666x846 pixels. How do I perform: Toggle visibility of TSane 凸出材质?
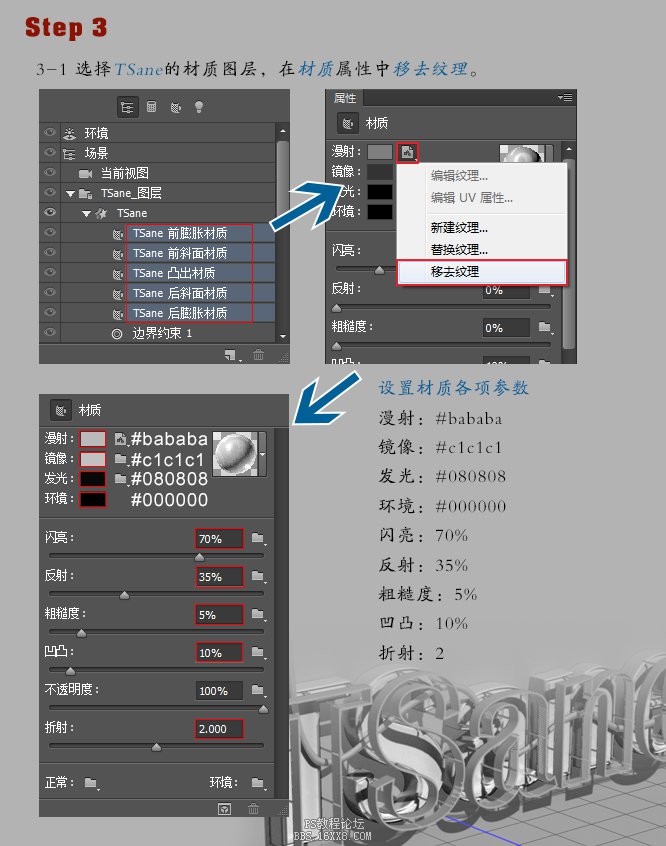pos(50,272)
